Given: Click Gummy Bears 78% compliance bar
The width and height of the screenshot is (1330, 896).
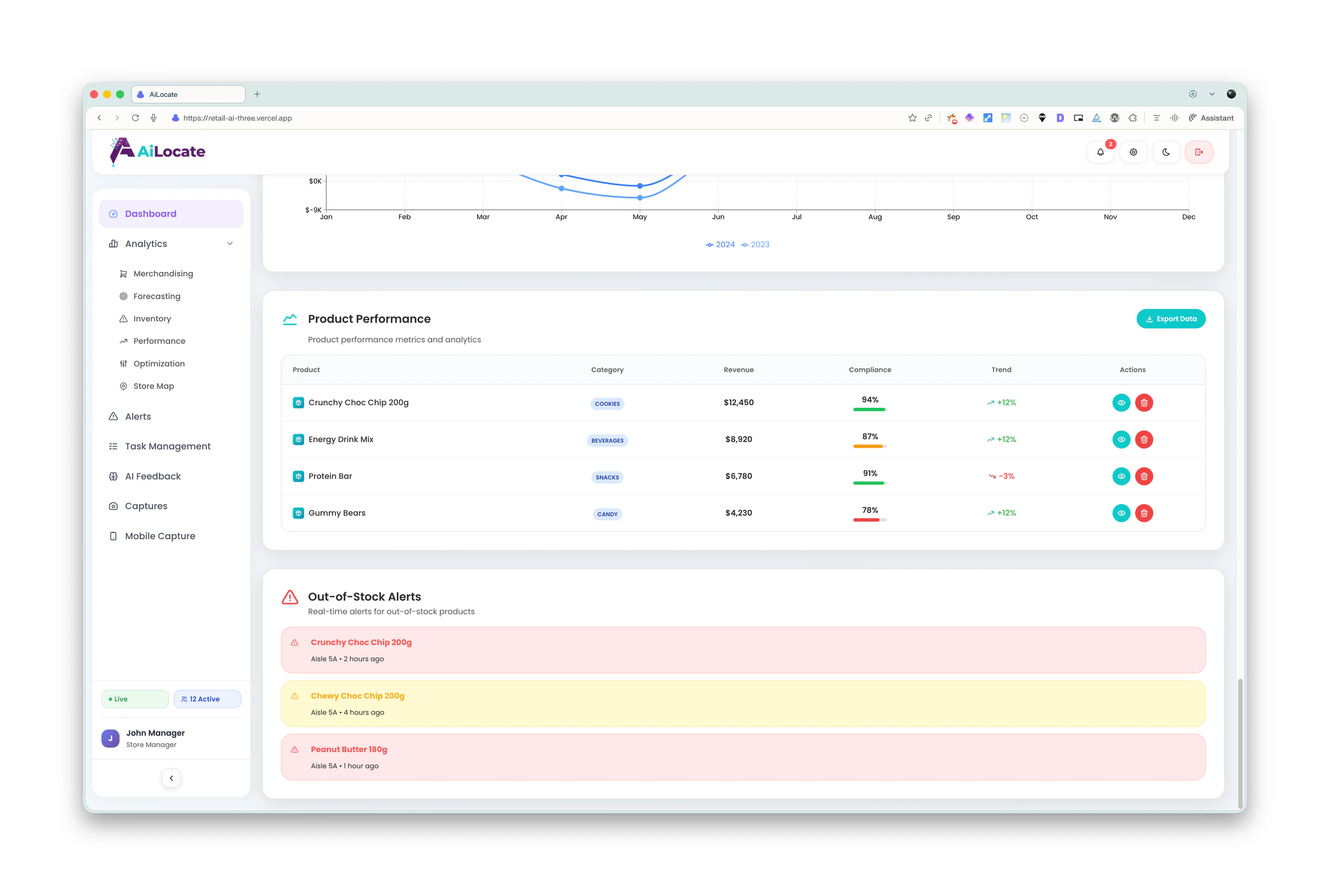Looking at the screenshot, I should [x=869, y=520].
